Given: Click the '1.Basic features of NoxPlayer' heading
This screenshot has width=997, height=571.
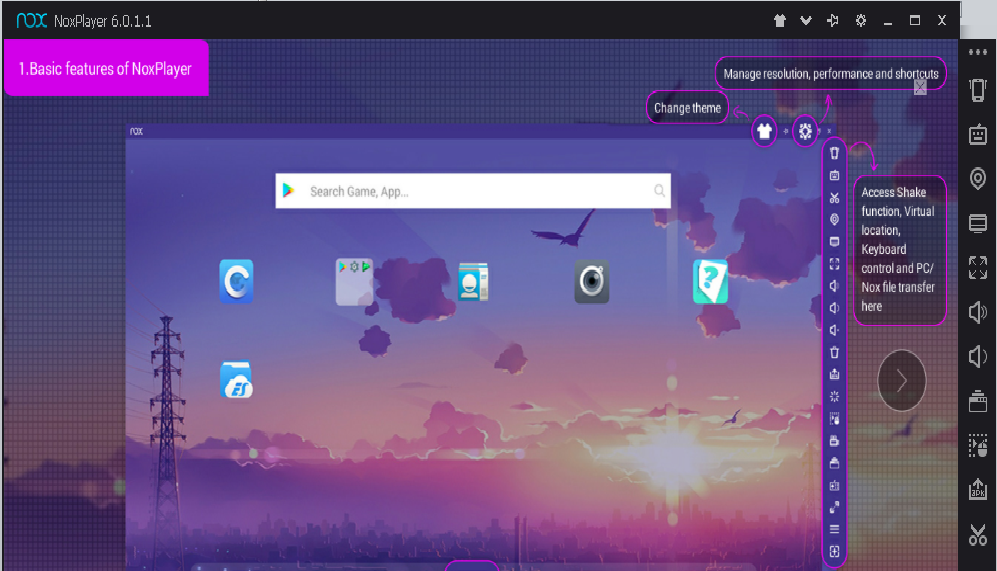Looking at the screenshot, I should tap(105, 69).
